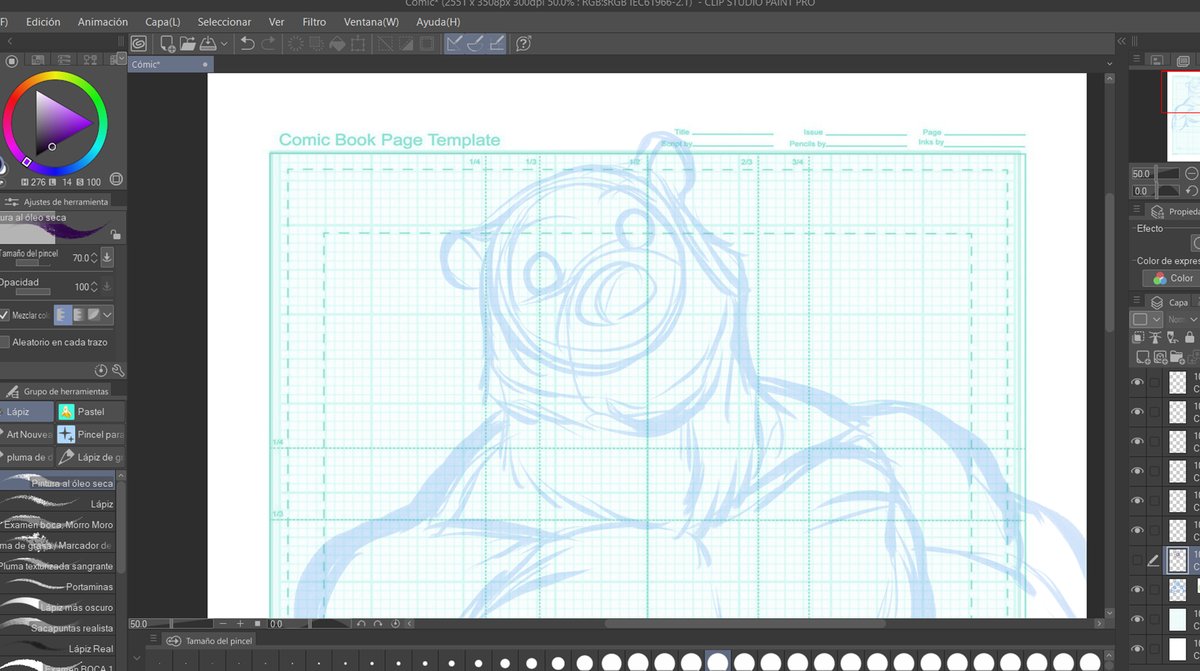Click the Color expression button
1200x671 pixels.
click(x=1173, y=278)
